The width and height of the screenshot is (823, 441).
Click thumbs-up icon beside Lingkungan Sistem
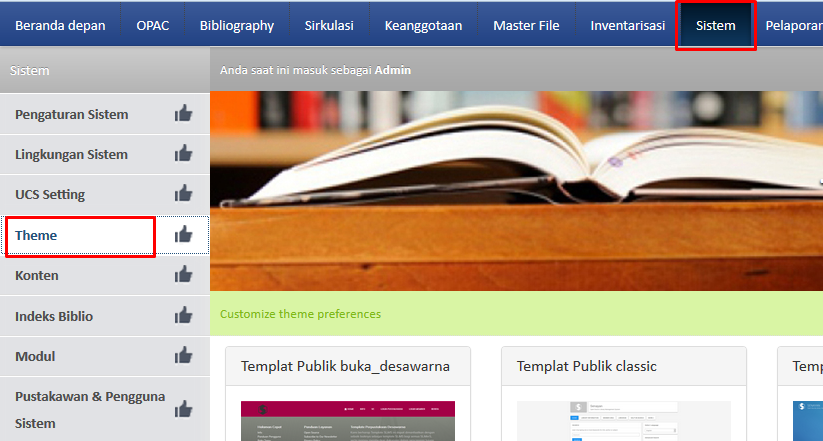click(183, 153)
